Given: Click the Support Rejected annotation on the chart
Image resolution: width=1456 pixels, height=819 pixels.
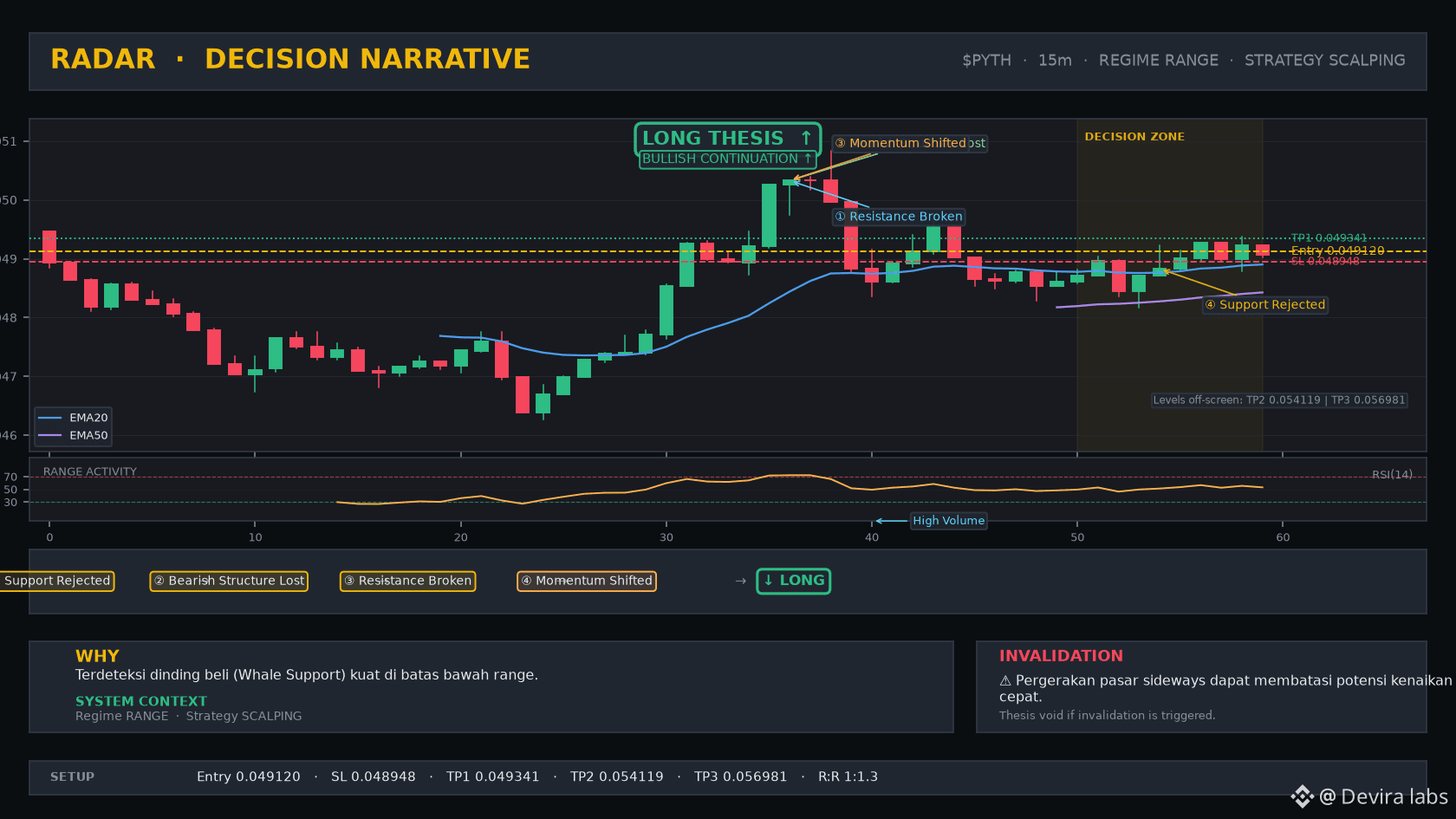Looking at the screenshot, I should click(1265, 304).
